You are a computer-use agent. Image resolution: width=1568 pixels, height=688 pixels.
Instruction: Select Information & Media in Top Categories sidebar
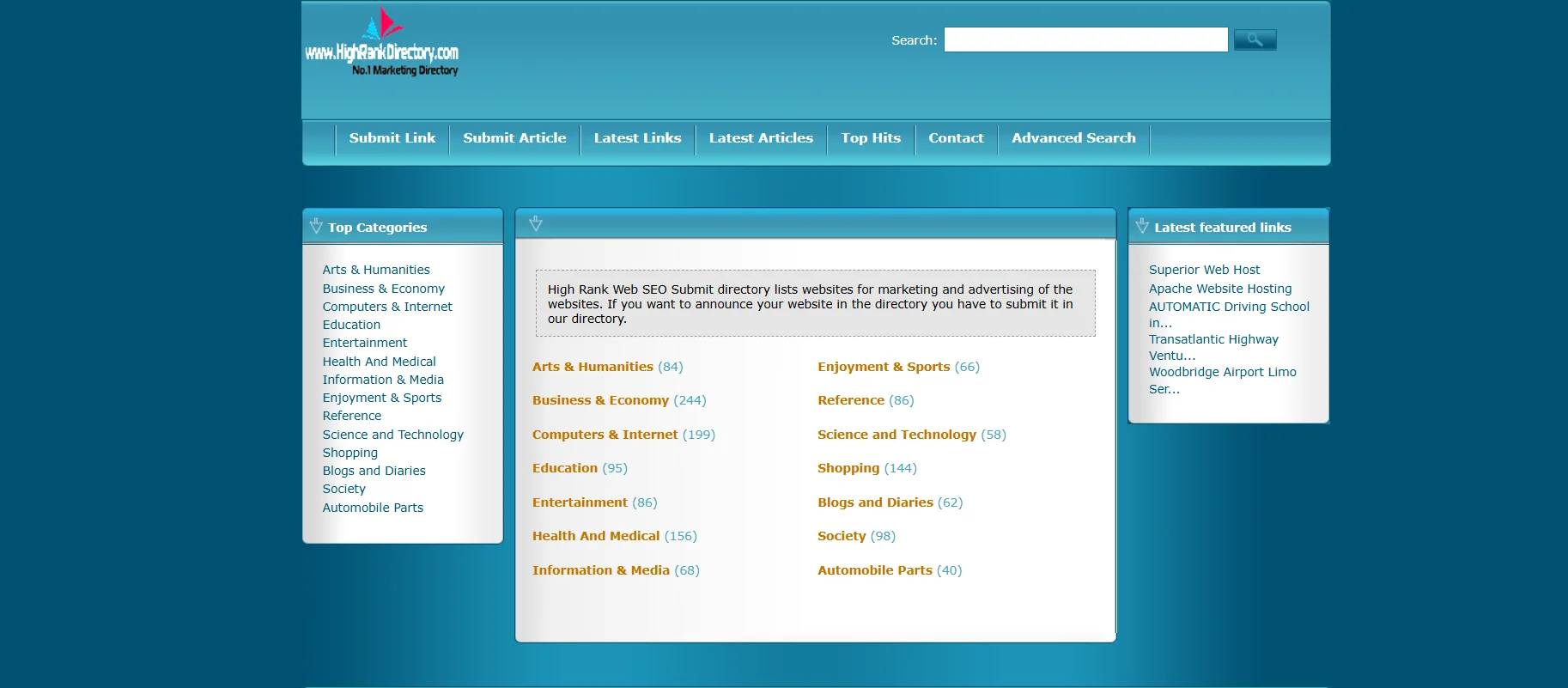tap(383, 380)
